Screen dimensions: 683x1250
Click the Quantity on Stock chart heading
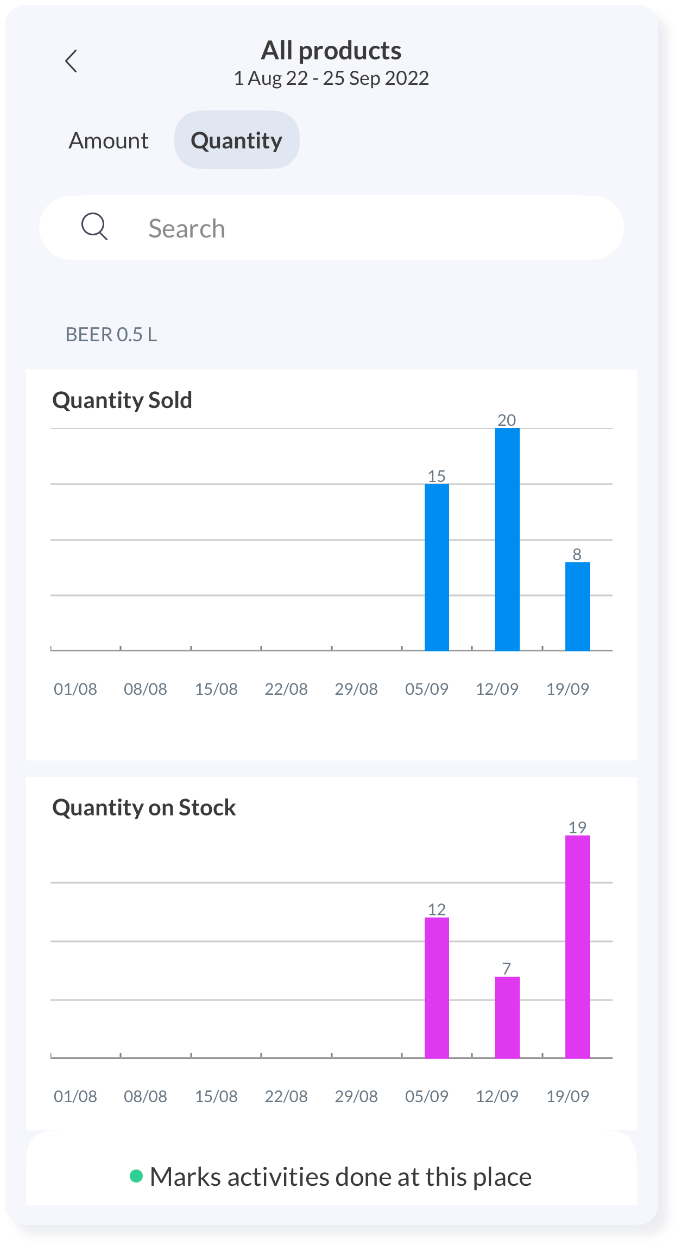coord(144,807)
